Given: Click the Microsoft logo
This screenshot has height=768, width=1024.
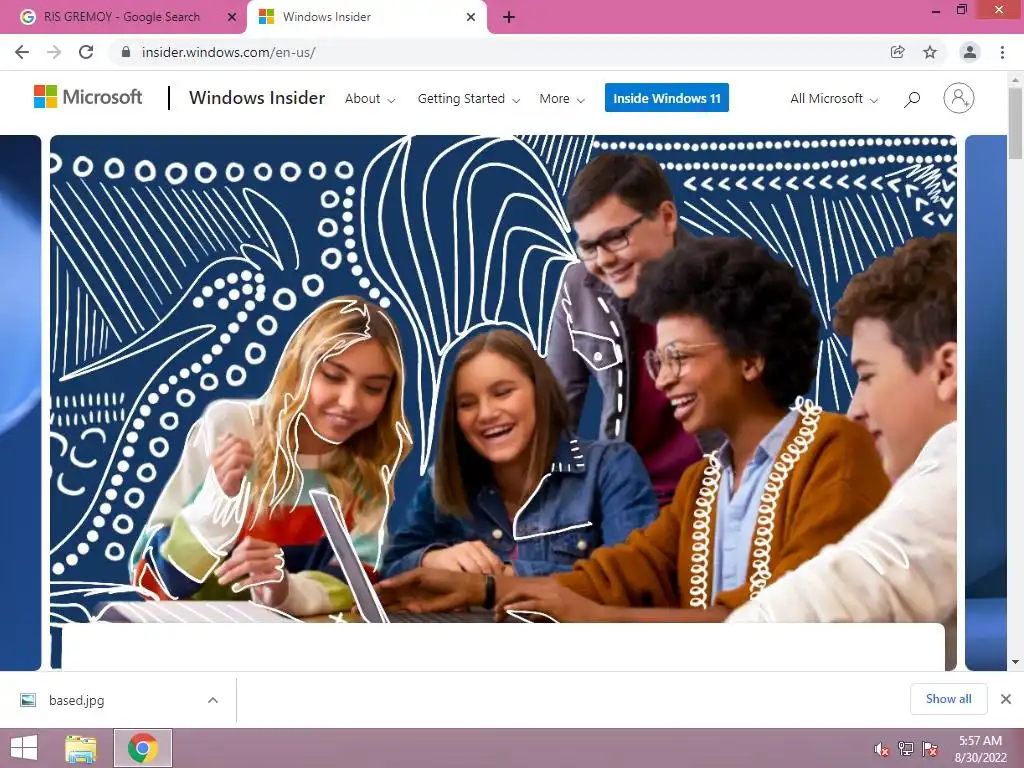Looking at the screenshot, I should 88,97.
